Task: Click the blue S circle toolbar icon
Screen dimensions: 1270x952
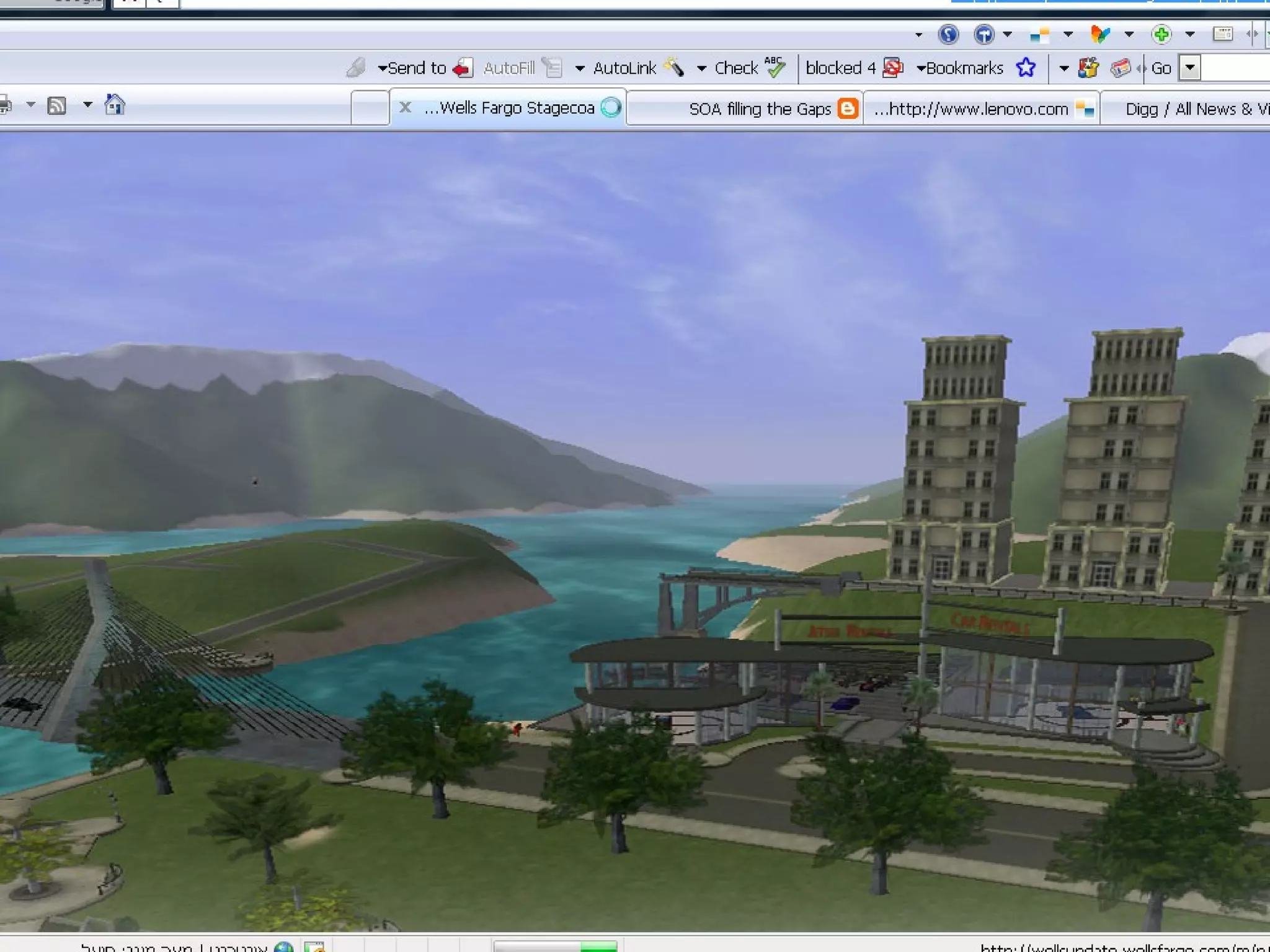Action: coord(948,34)
